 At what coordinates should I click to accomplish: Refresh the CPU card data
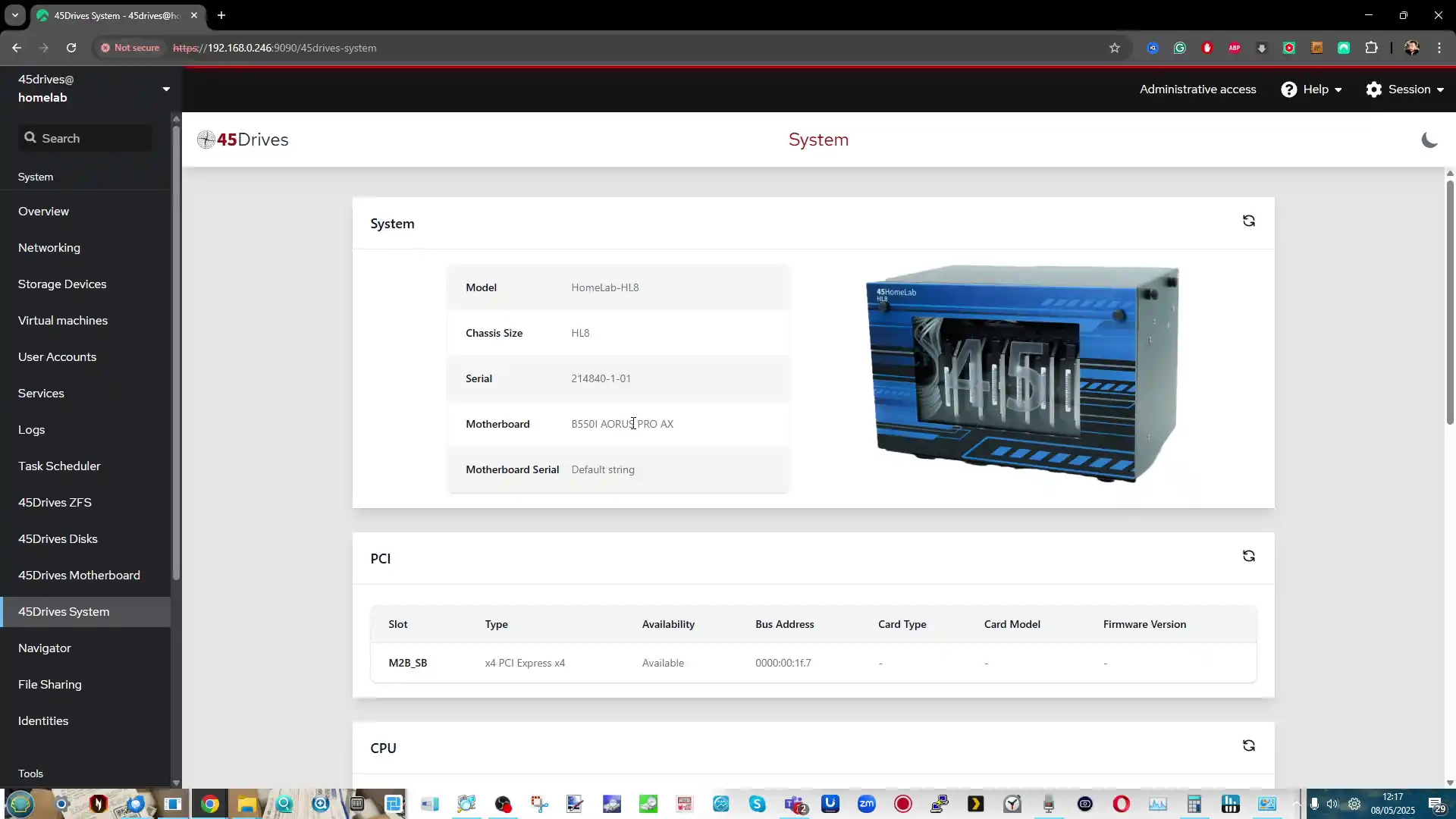[1248, 745]
